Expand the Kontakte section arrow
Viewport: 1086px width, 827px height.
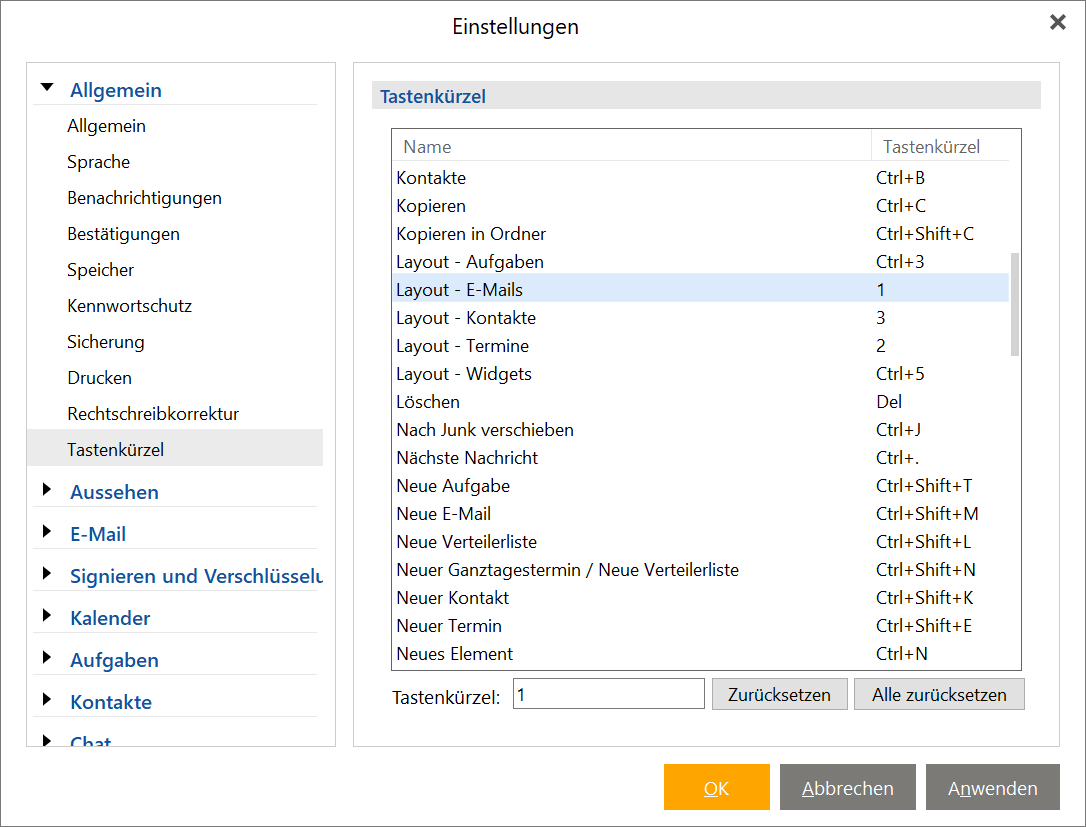pos(46,700)
